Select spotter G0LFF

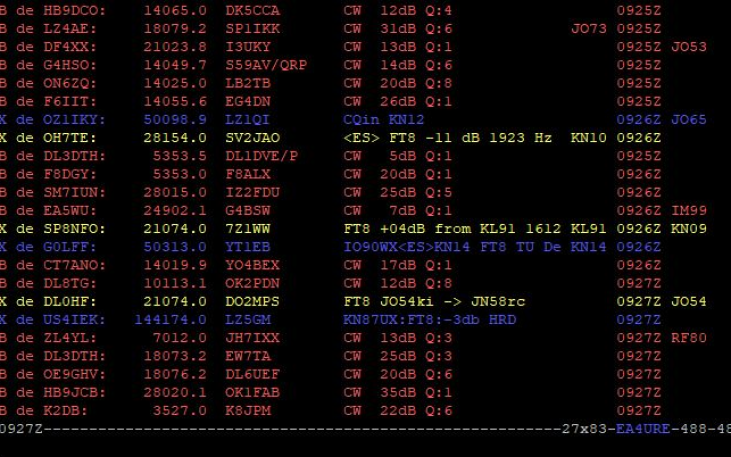click(x=70, y=247)
